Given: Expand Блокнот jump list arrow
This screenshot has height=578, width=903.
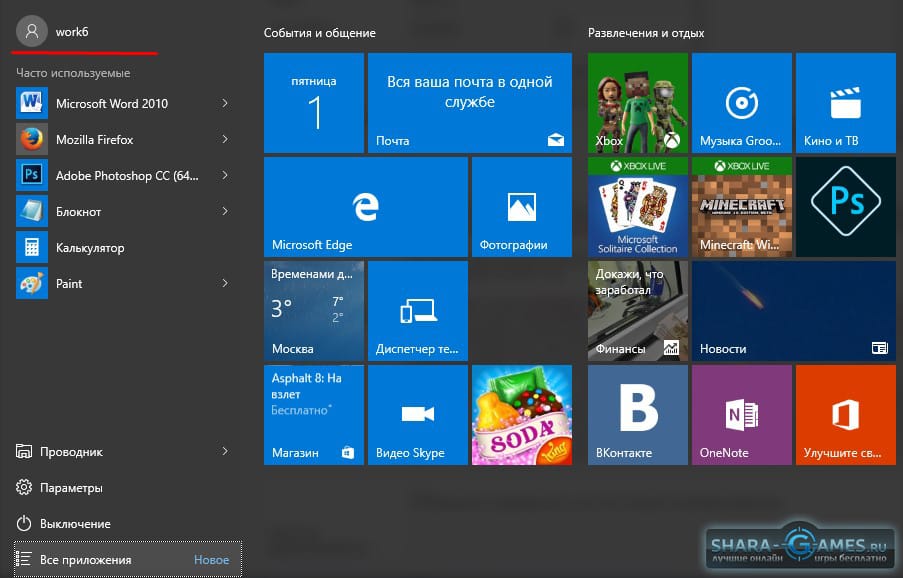Looking at the screenshot, I should (225, 211).
